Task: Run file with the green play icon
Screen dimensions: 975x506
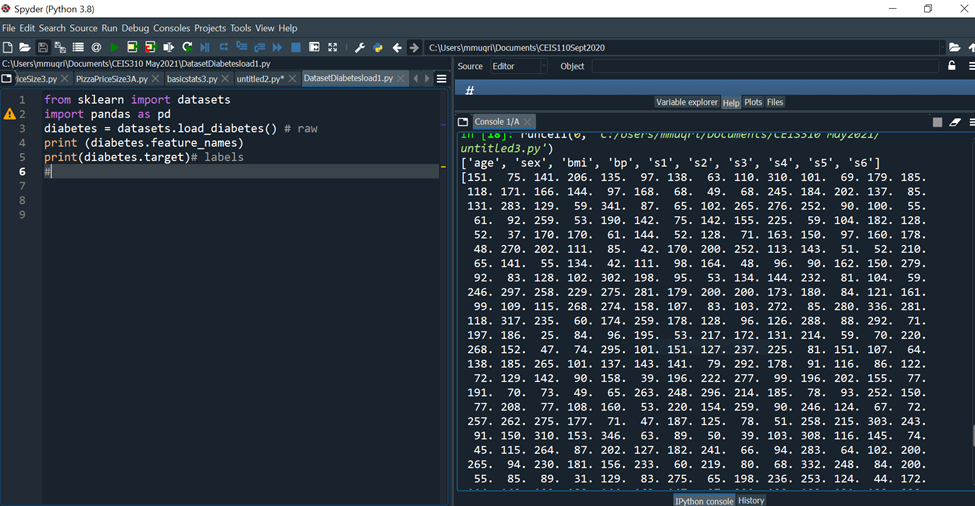Action: point(114,47)
